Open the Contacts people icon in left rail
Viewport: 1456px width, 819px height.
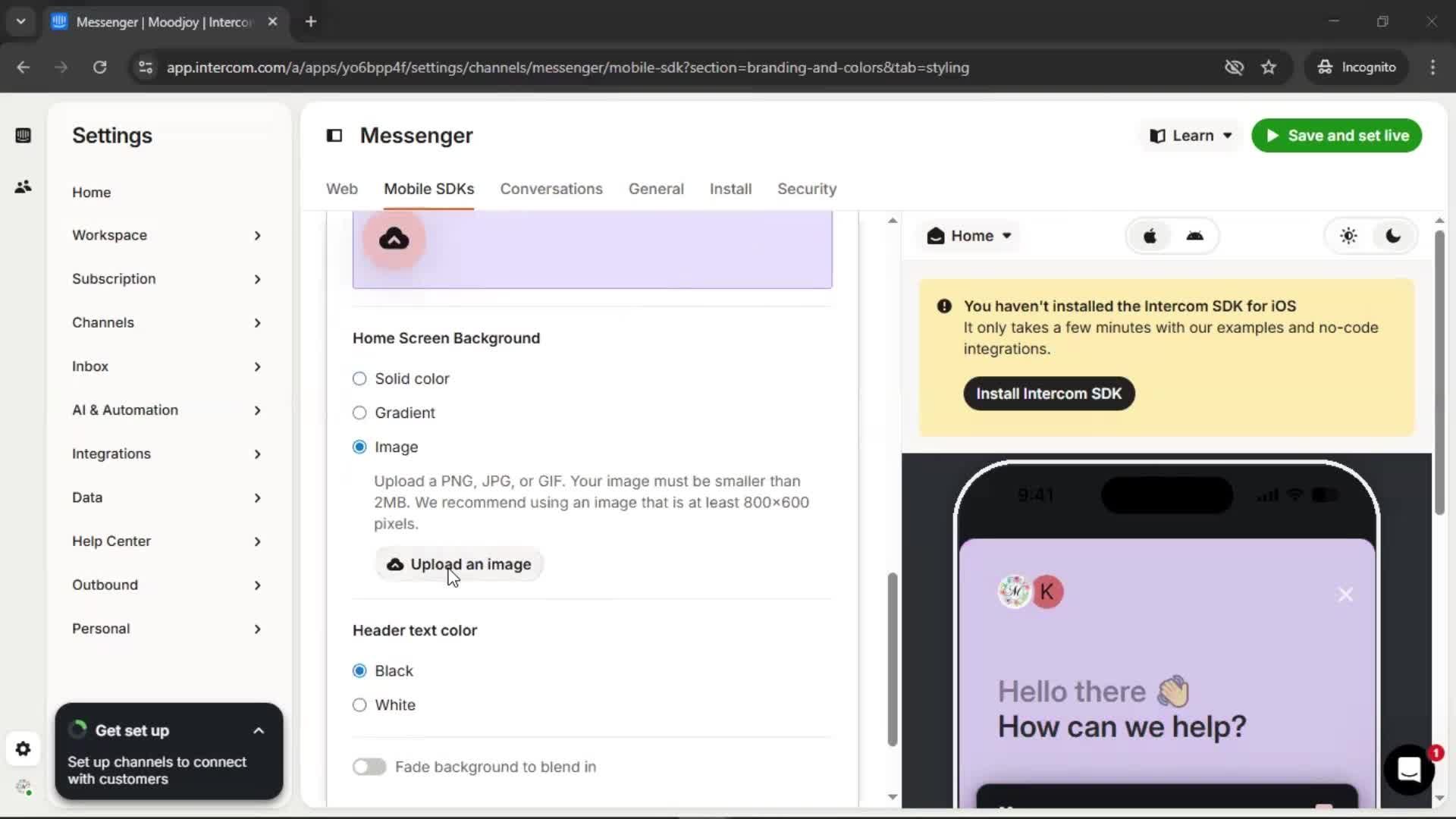pyautogui.click(x=23, y=187)
